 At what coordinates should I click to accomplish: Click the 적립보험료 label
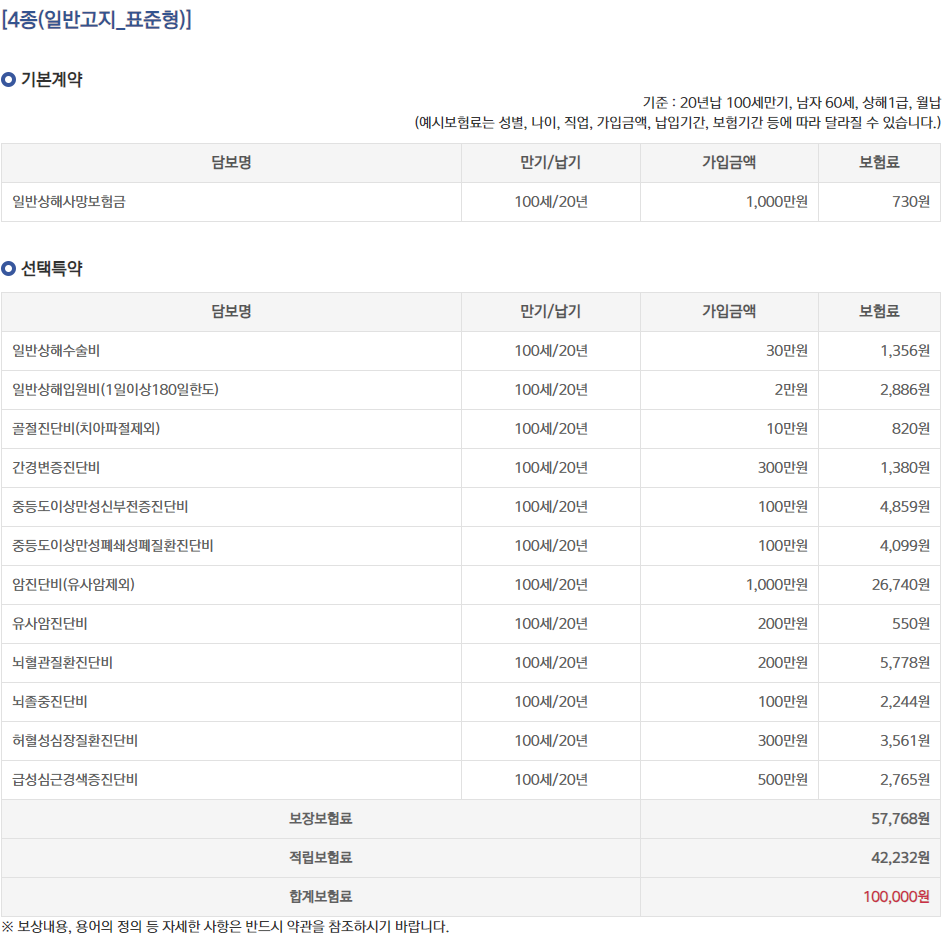tap(320, 857)
